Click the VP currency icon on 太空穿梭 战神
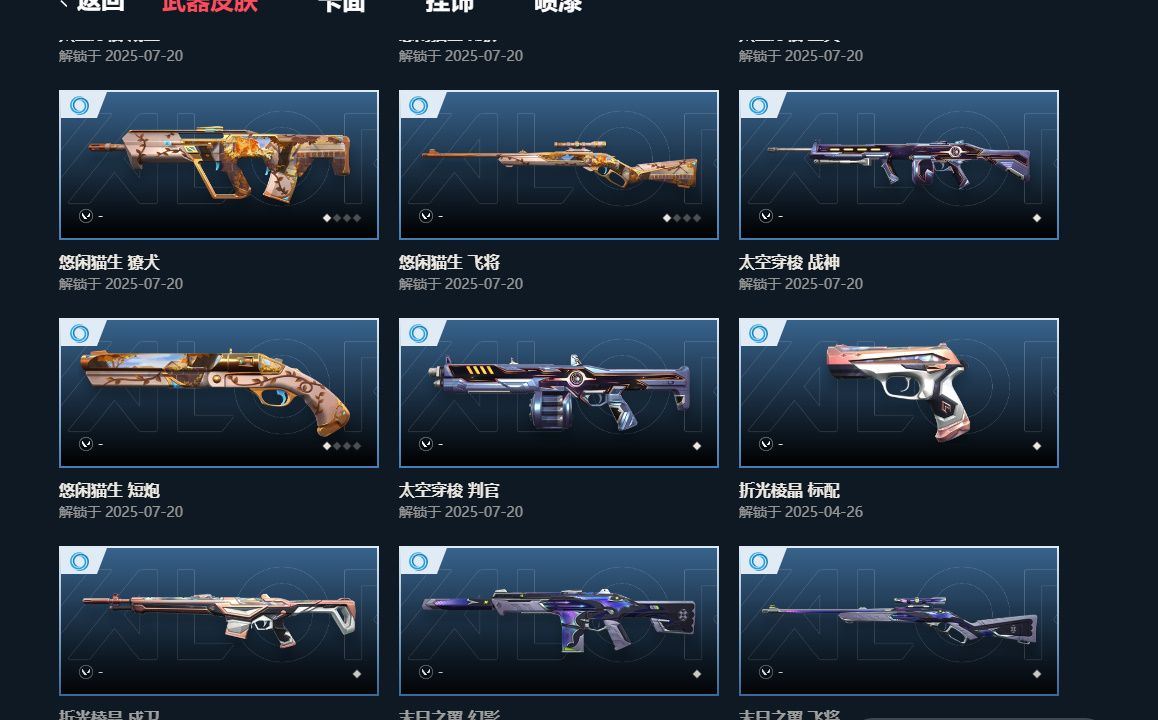Viewport: 1158px width, 720px height. (x=766, y=216)
